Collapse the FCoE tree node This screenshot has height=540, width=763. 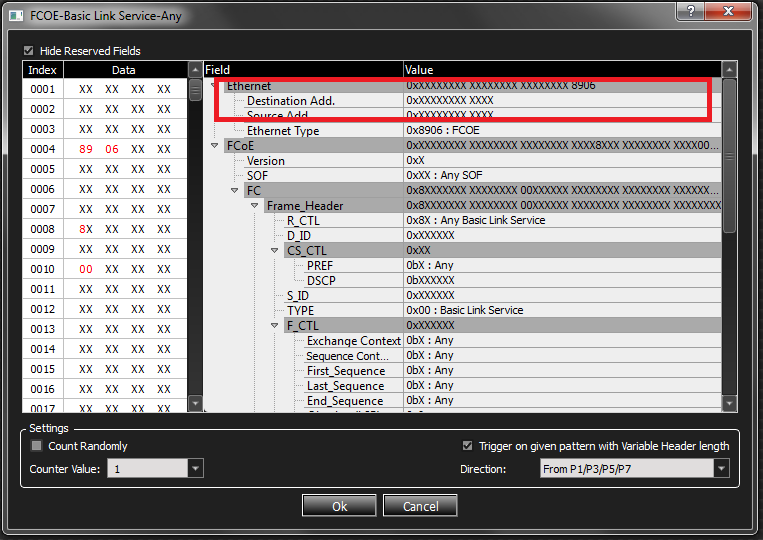pyautogui.click(x=215, y=145)
